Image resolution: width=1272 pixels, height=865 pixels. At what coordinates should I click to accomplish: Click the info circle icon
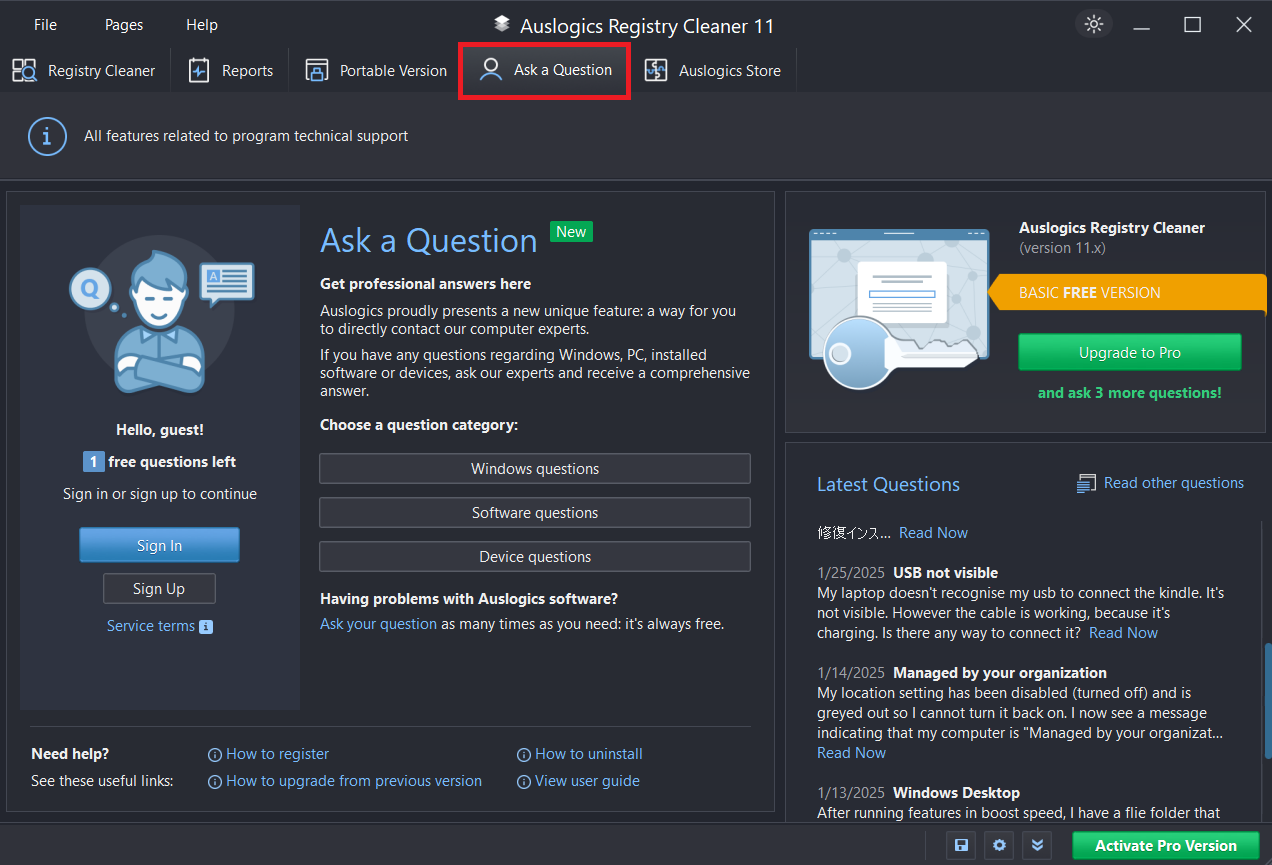pos(47,136)
